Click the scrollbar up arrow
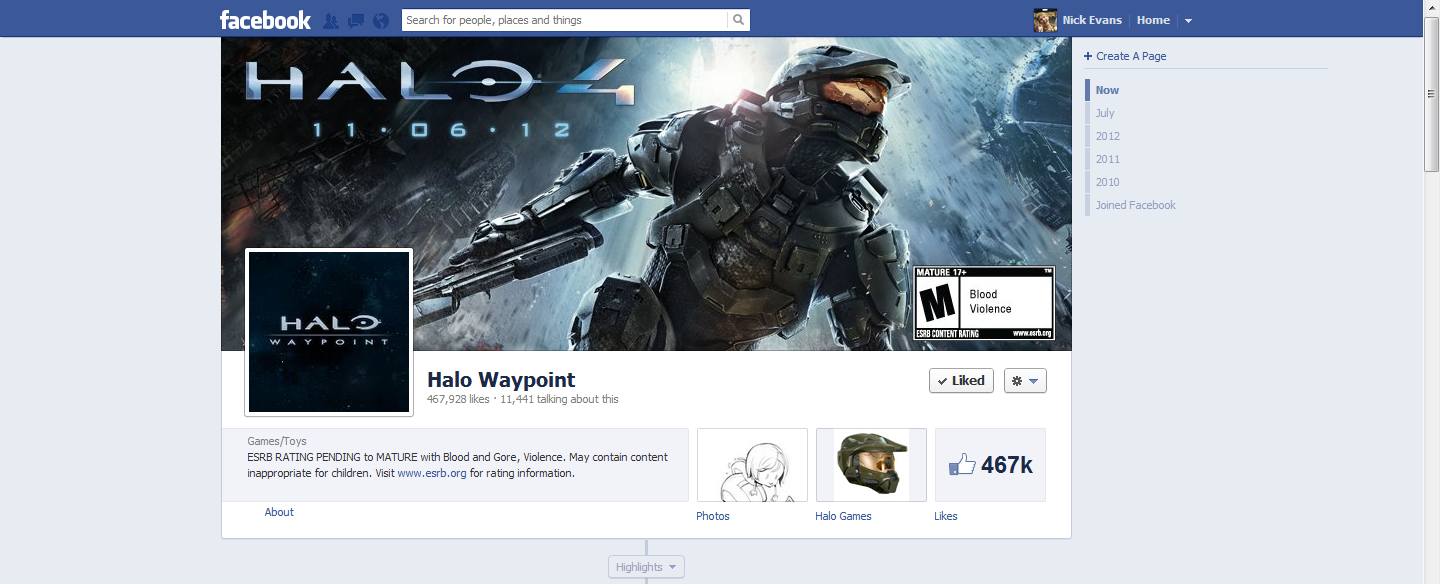The width and height of the screenshot is (1440, 584). click(x=1431, y=8)
